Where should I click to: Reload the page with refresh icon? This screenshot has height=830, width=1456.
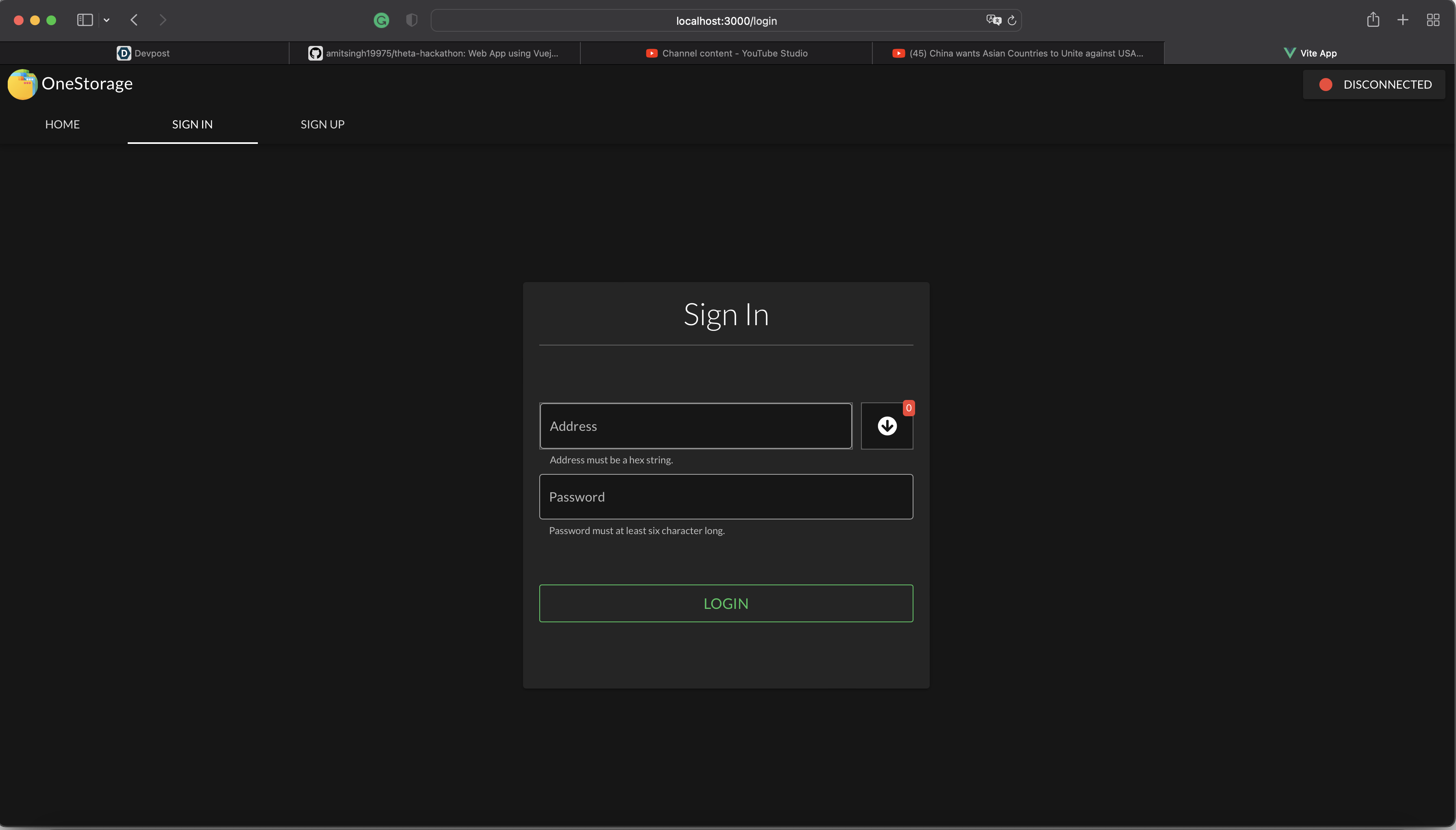click(1012, 20)
